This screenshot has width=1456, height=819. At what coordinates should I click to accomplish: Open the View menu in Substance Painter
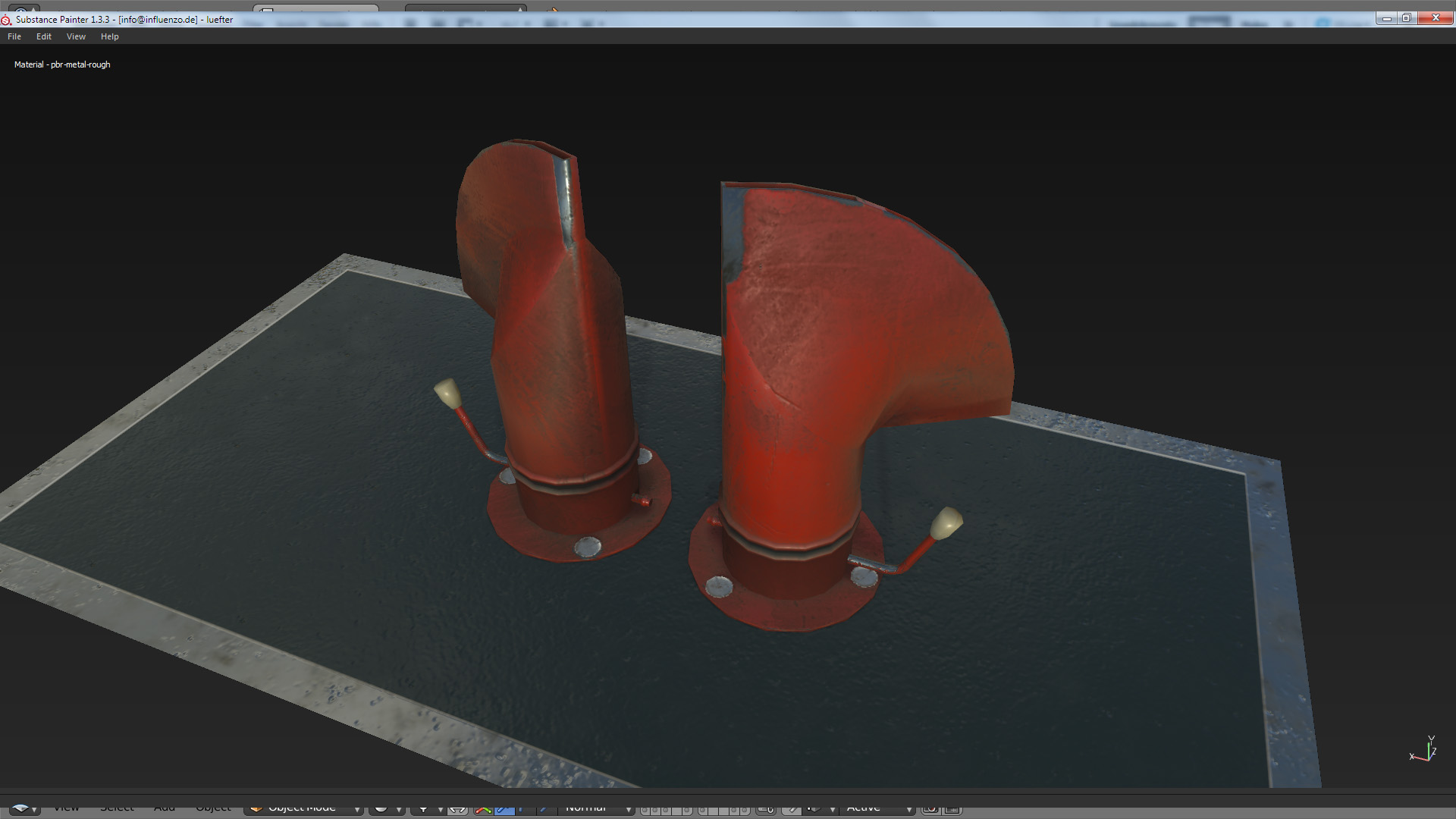[x=76, y=36]
